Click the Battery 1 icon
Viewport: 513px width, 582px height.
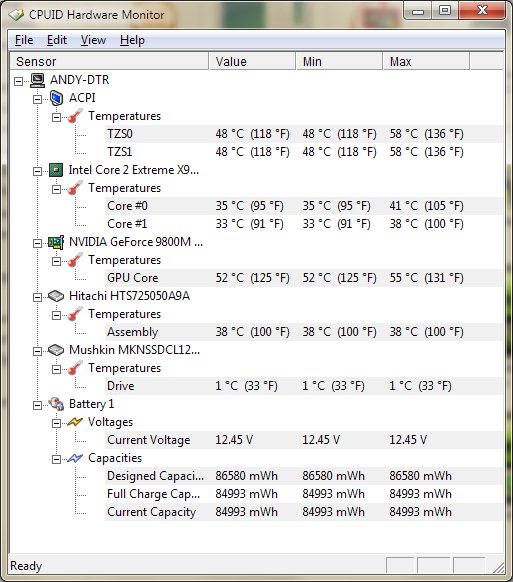56,404
